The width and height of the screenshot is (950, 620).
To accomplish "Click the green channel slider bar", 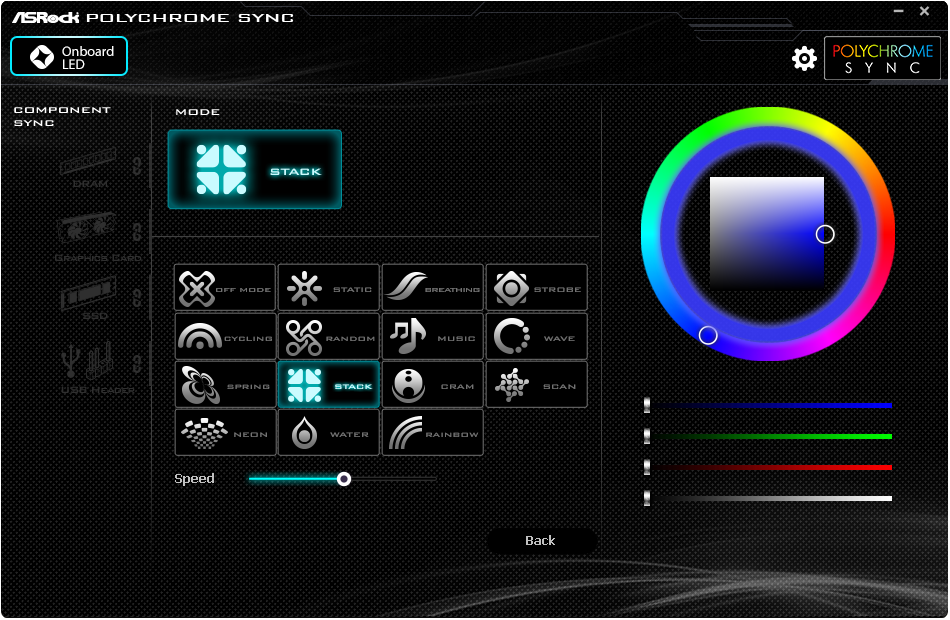I will pyautogui.click(x=768, y=436).
